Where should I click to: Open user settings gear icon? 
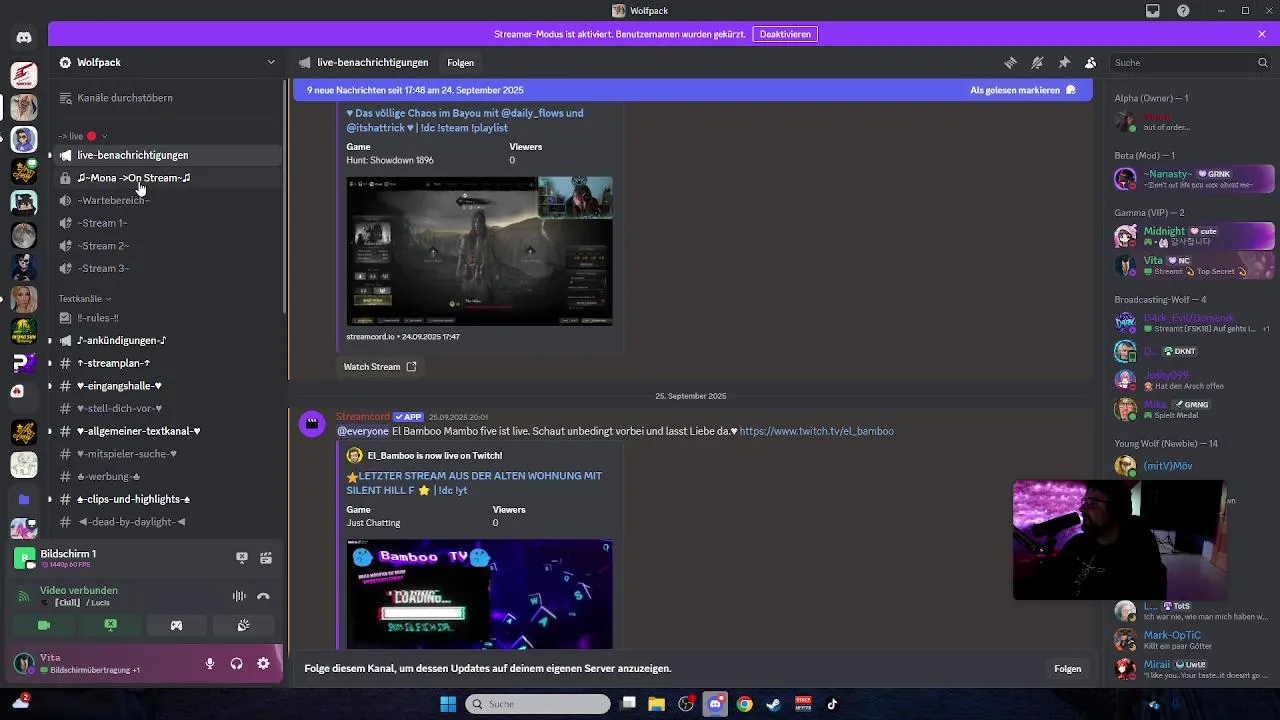pos(264,663)
